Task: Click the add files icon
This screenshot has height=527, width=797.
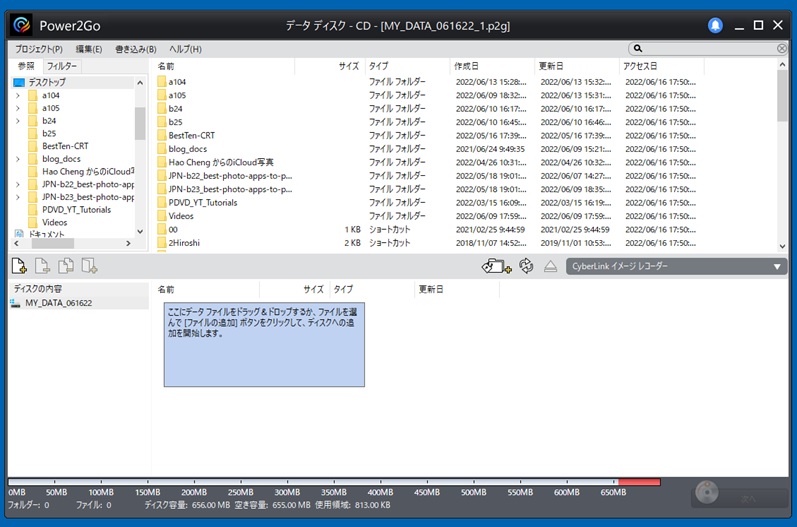Action: [19, 266]
